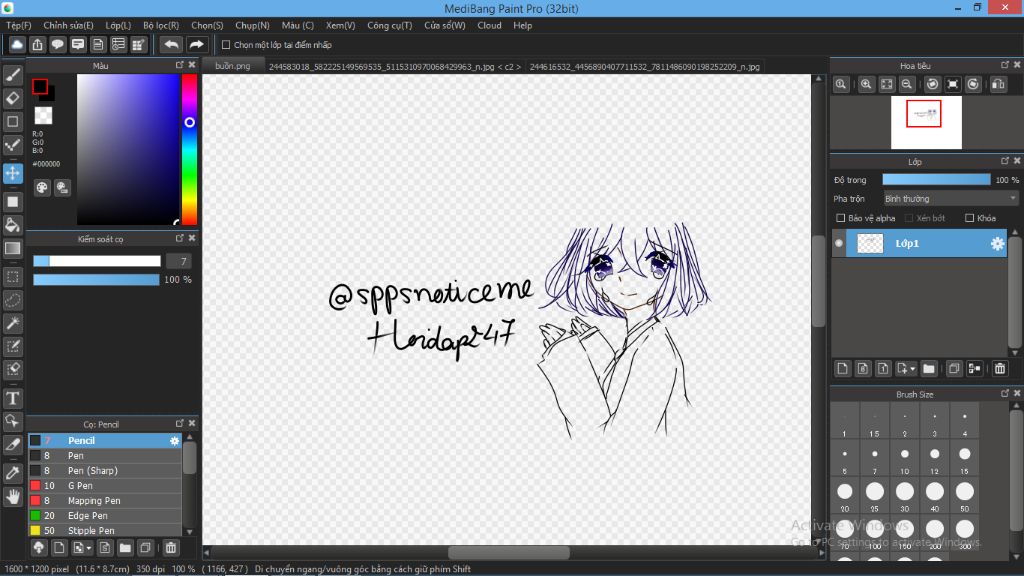Enable 'Chọn một lớp tại điểm nhấp' checkbox
This screenshot has height=576, width=1024.
click(x=226, y=45)
